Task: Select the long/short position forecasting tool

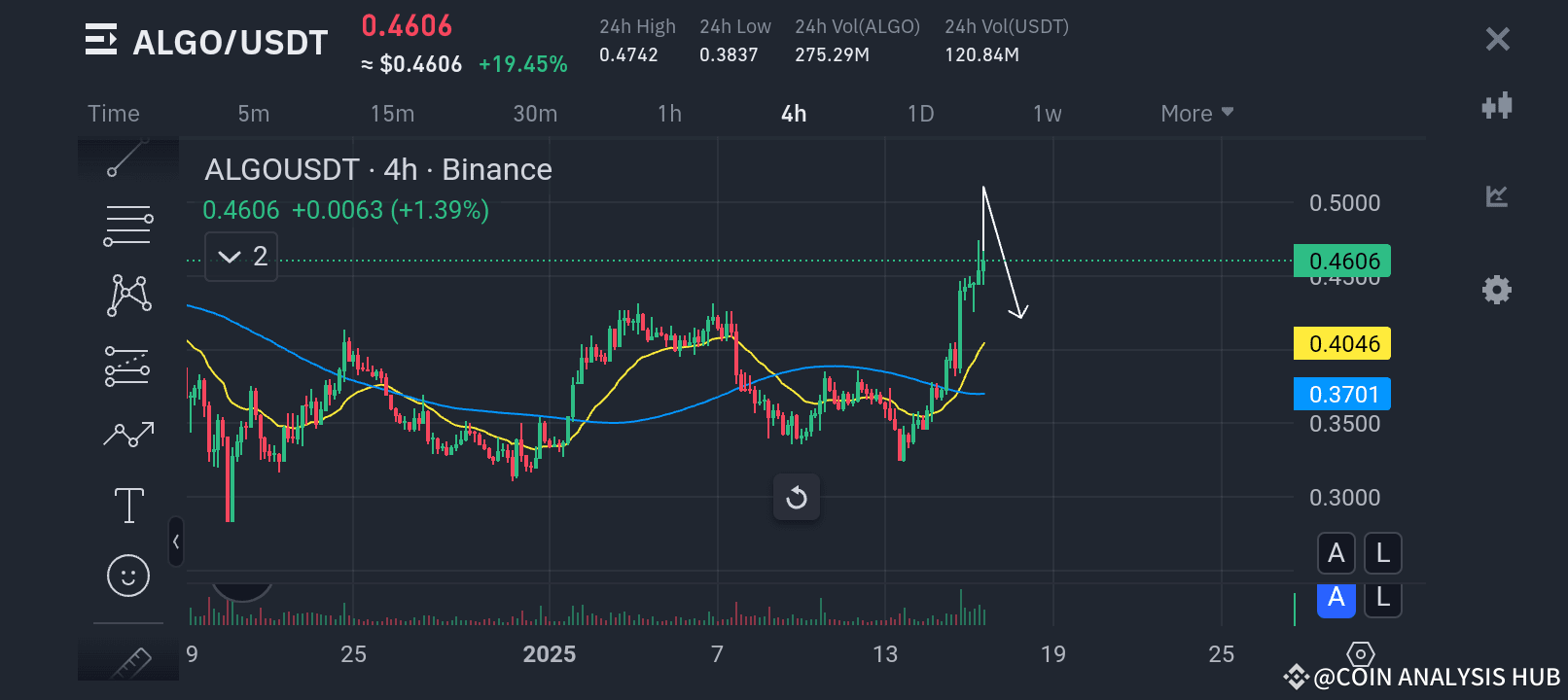Action: 128,367
